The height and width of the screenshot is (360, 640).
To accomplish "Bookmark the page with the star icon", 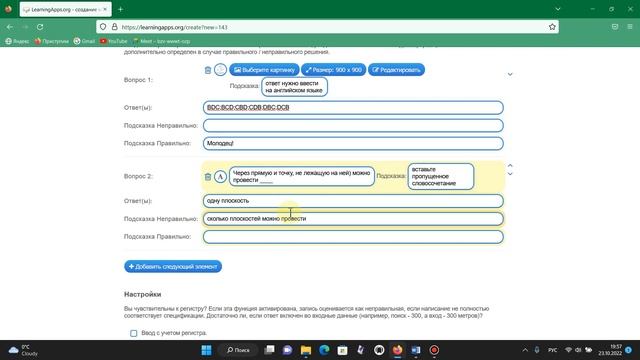I will (552, 27).
